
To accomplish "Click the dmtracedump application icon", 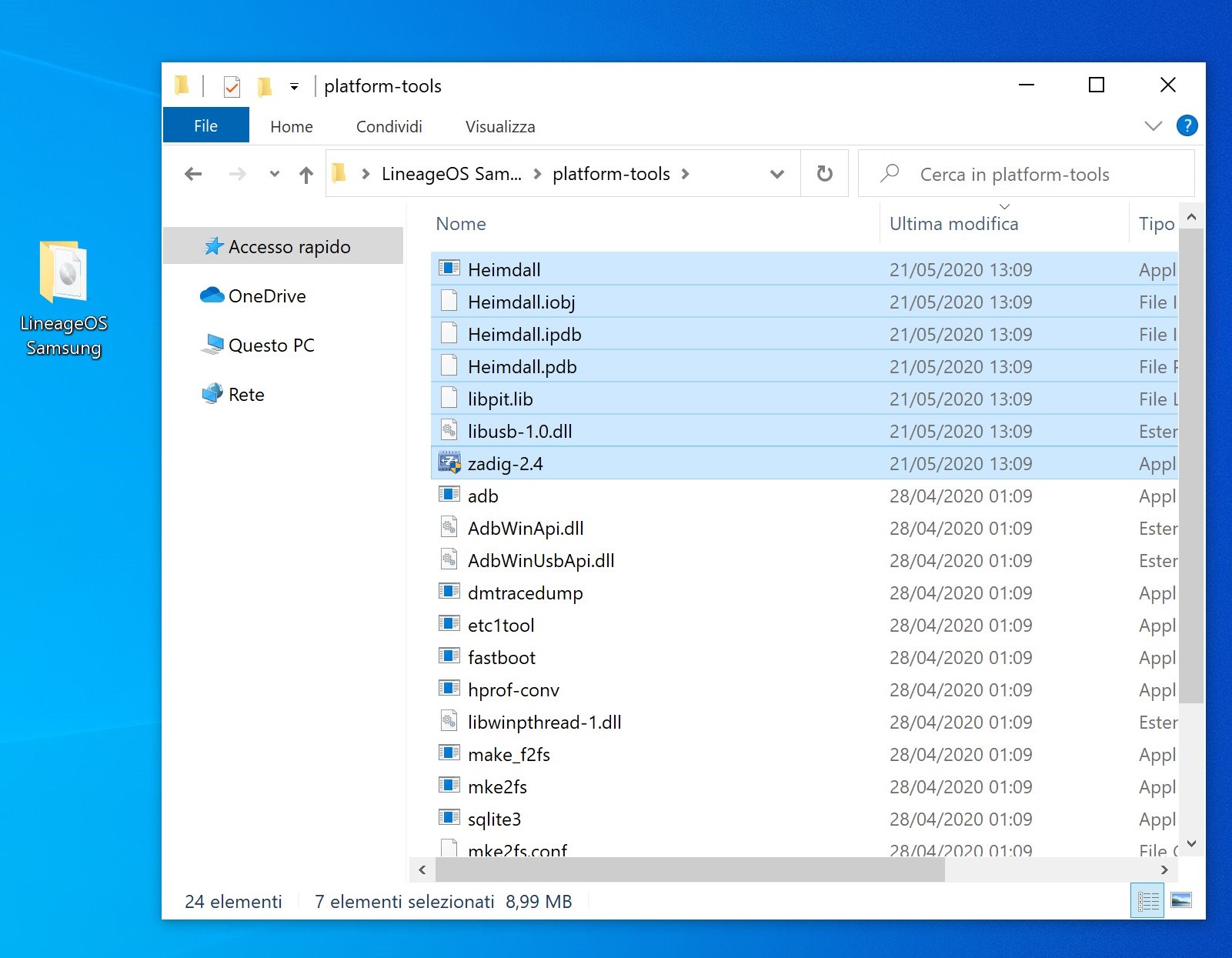I will coord(449,592).
